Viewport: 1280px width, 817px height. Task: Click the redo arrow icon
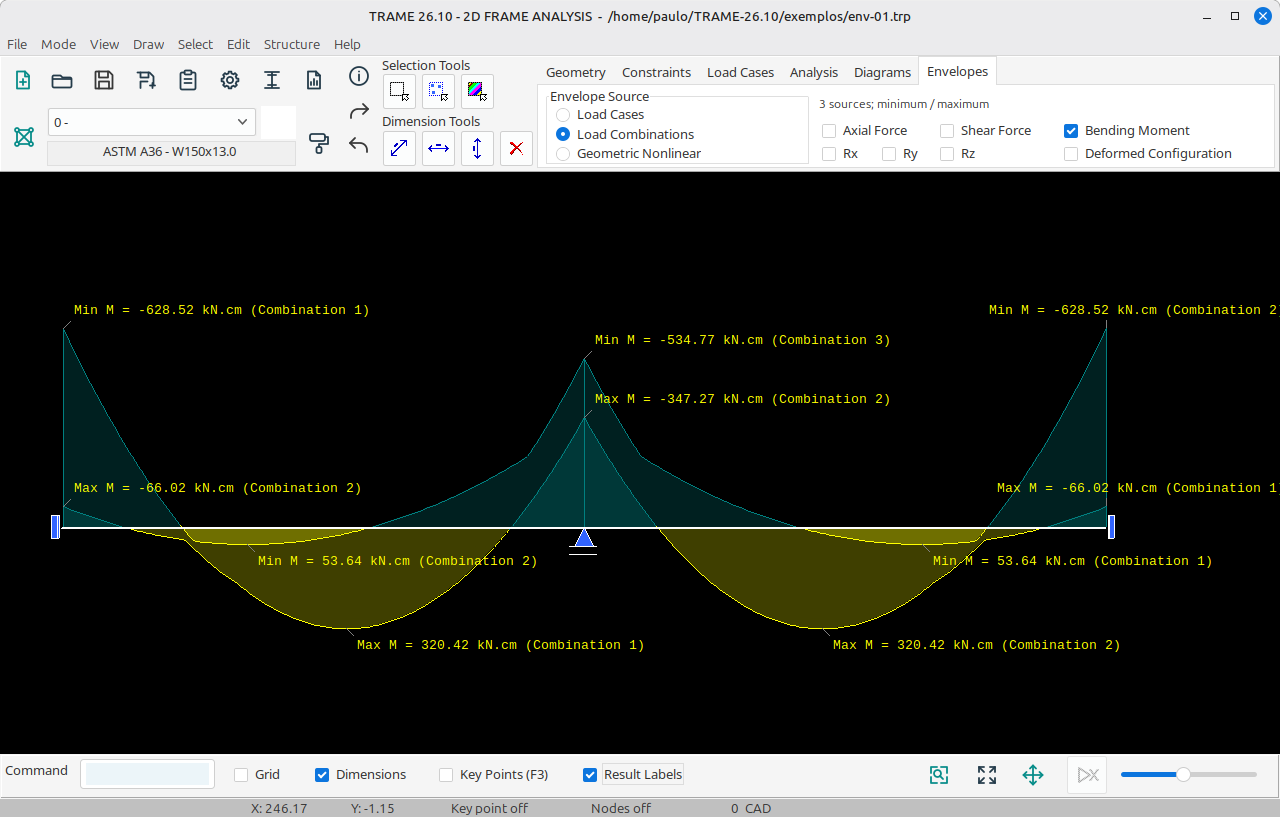(x=359, y=111)
